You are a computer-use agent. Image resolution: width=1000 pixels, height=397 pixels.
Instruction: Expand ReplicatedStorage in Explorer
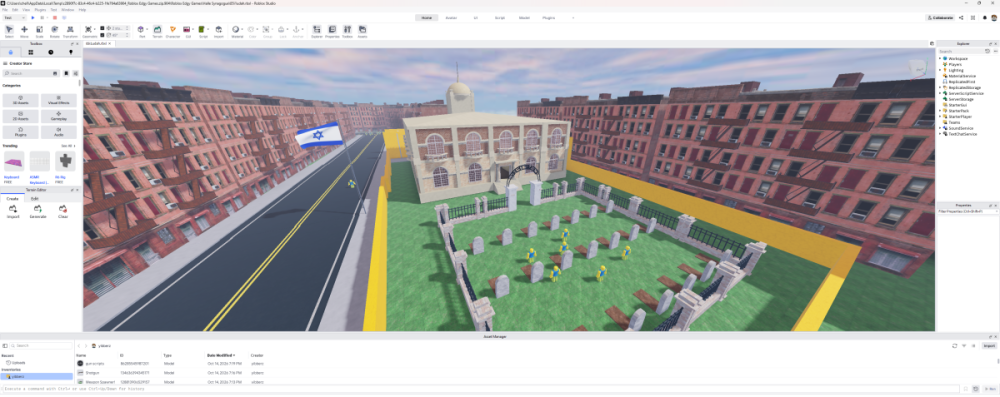click(x=940, y=87)
